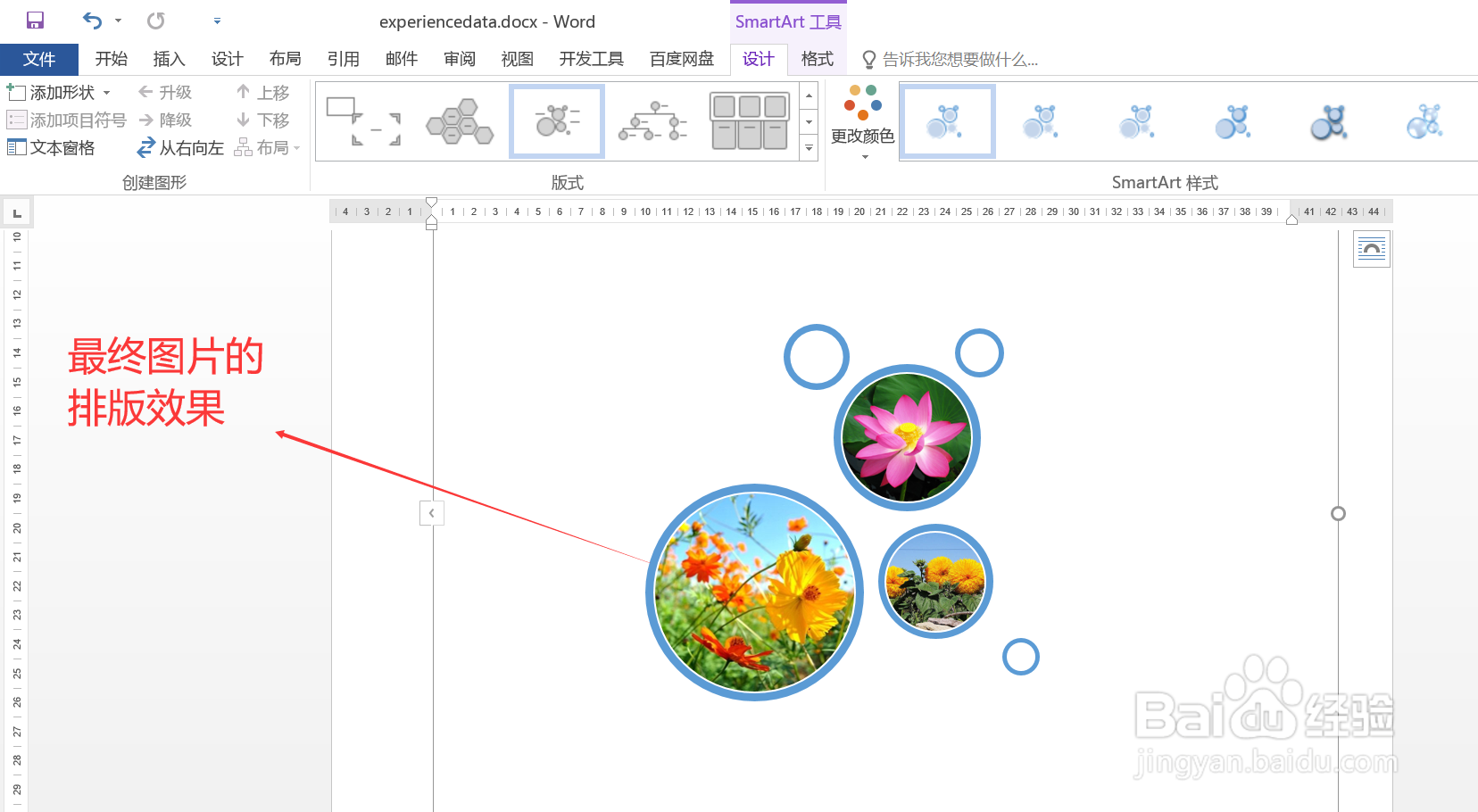Select the small marigold picture circle
The height and width of the screenshot is (812, 1478).
[935, 581]
